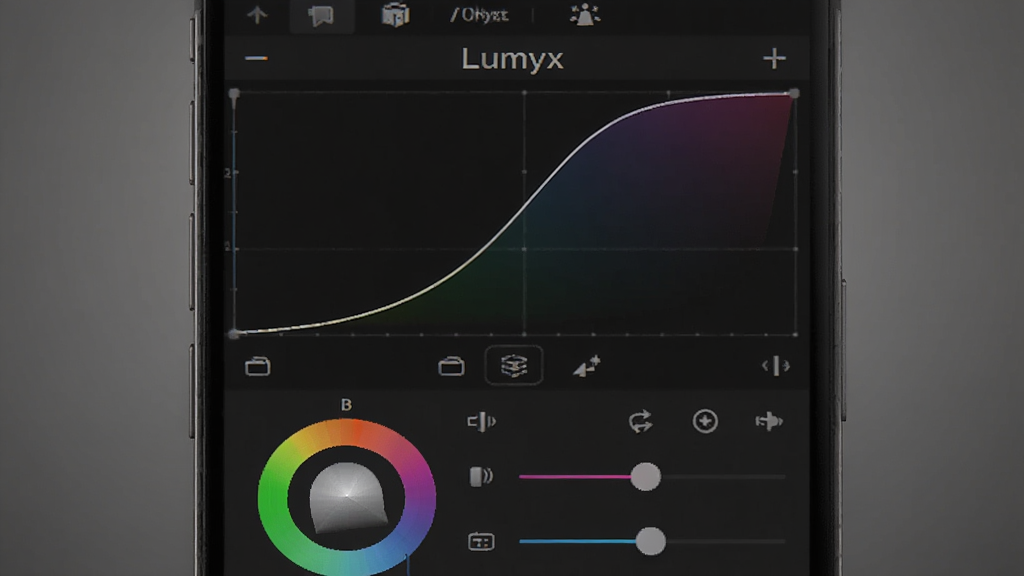Open the 3D cube icon in top bar

pyautogui.click(x=395, y=15)
